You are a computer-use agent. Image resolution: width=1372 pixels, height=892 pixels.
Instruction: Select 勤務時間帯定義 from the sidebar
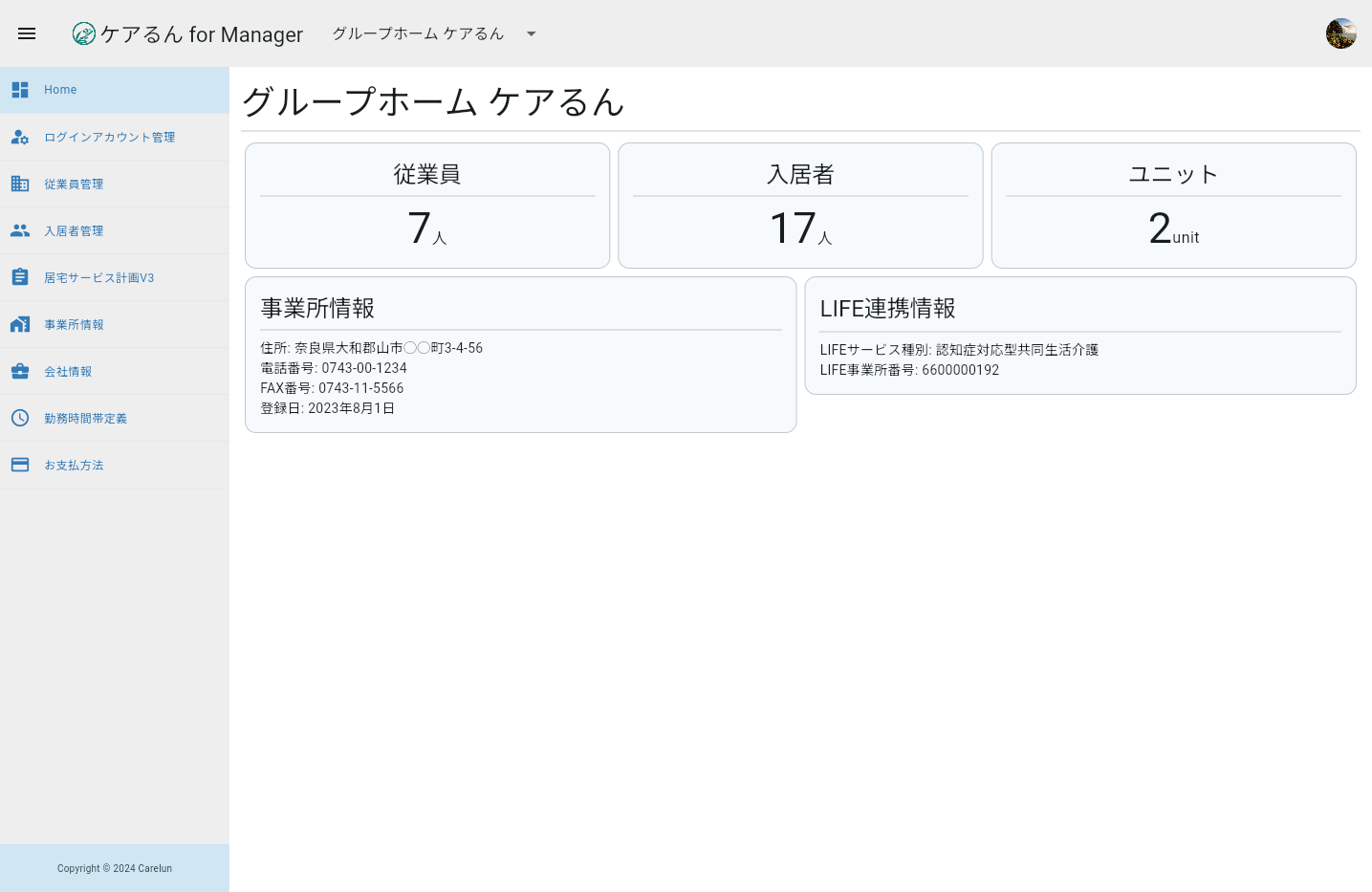[x=85, y=418]
